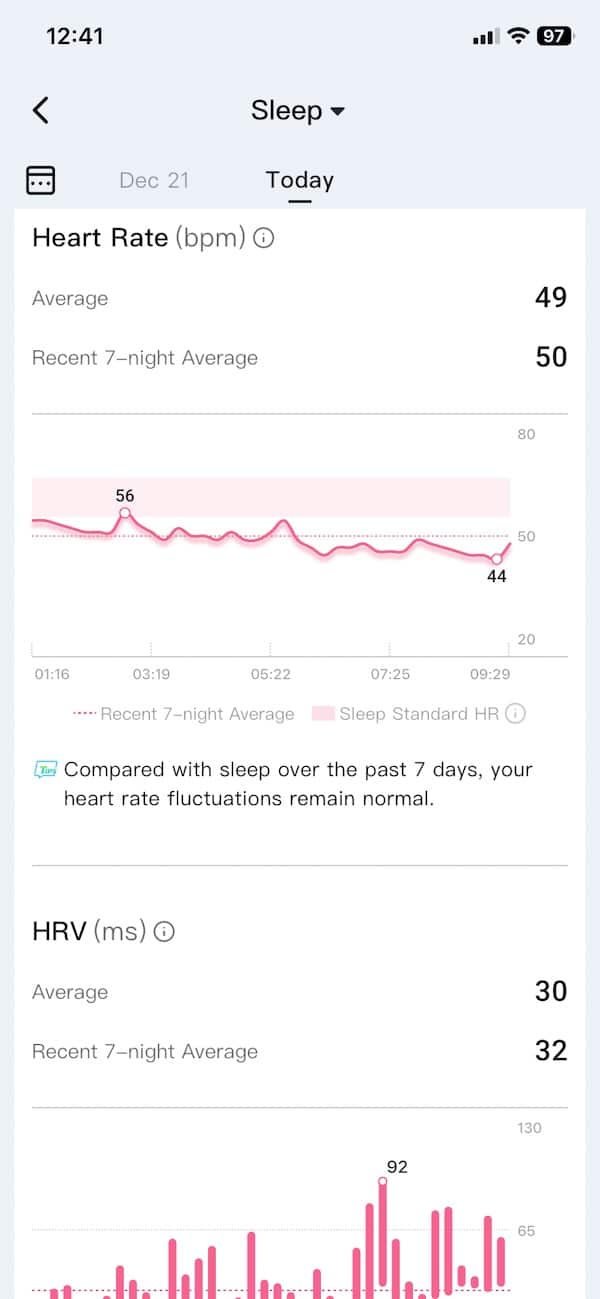Tap the Sleep Standard HR info icon
The width and height of the screenshot is (600, 1299).
point(515,714)
